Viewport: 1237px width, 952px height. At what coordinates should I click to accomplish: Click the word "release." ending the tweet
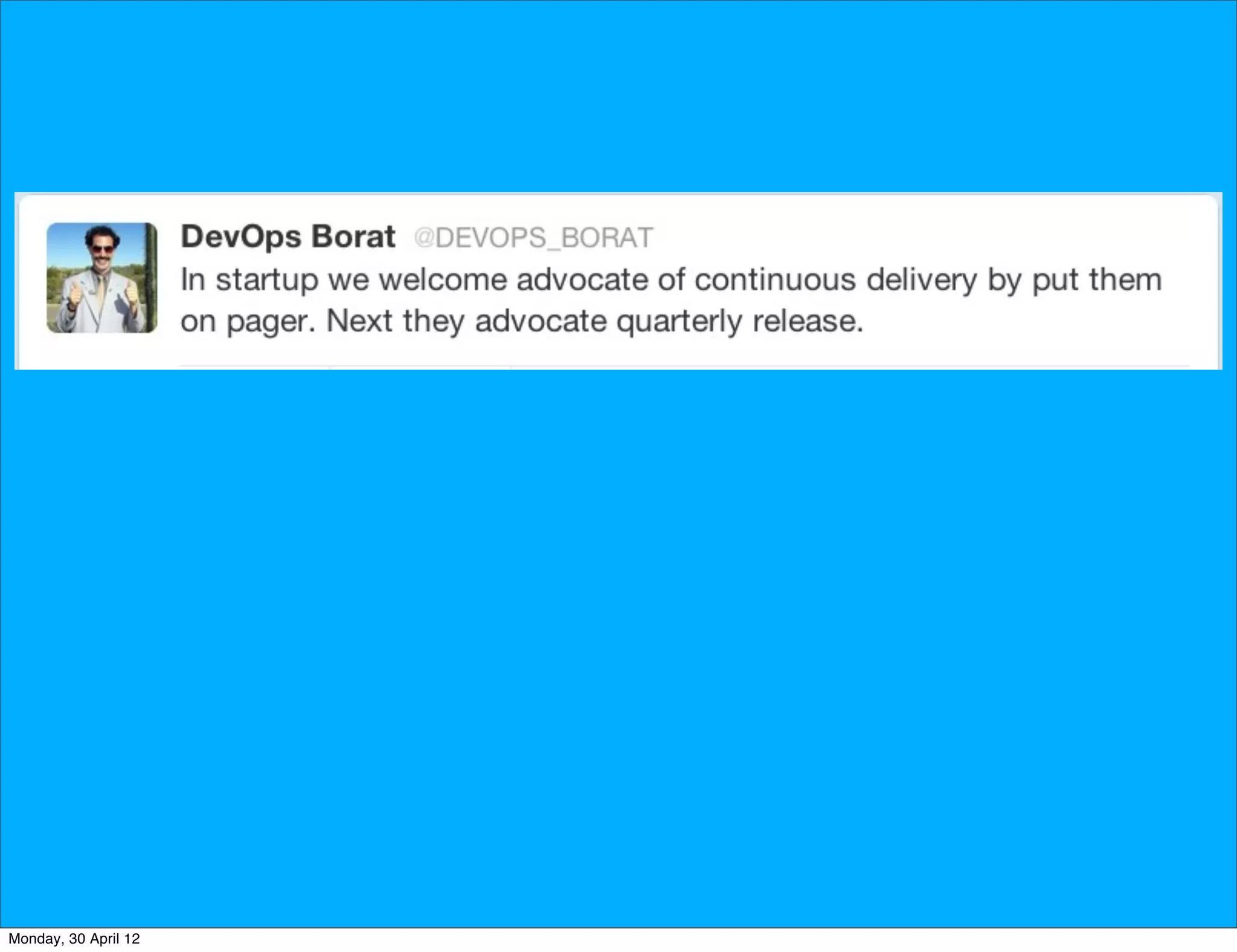tap(808, 320)
